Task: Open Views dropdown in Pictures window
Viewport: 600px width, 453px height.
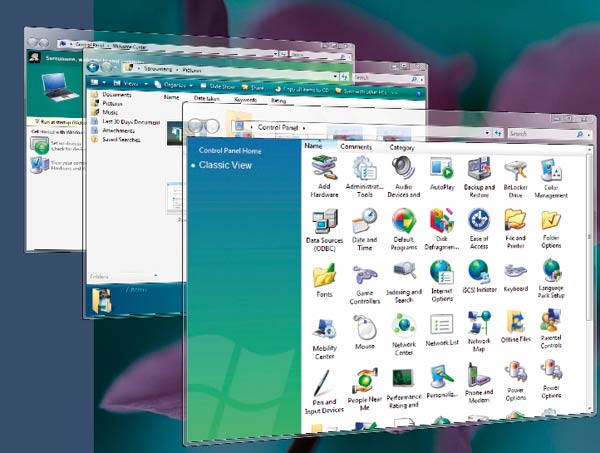Action: tap(146, 83)
